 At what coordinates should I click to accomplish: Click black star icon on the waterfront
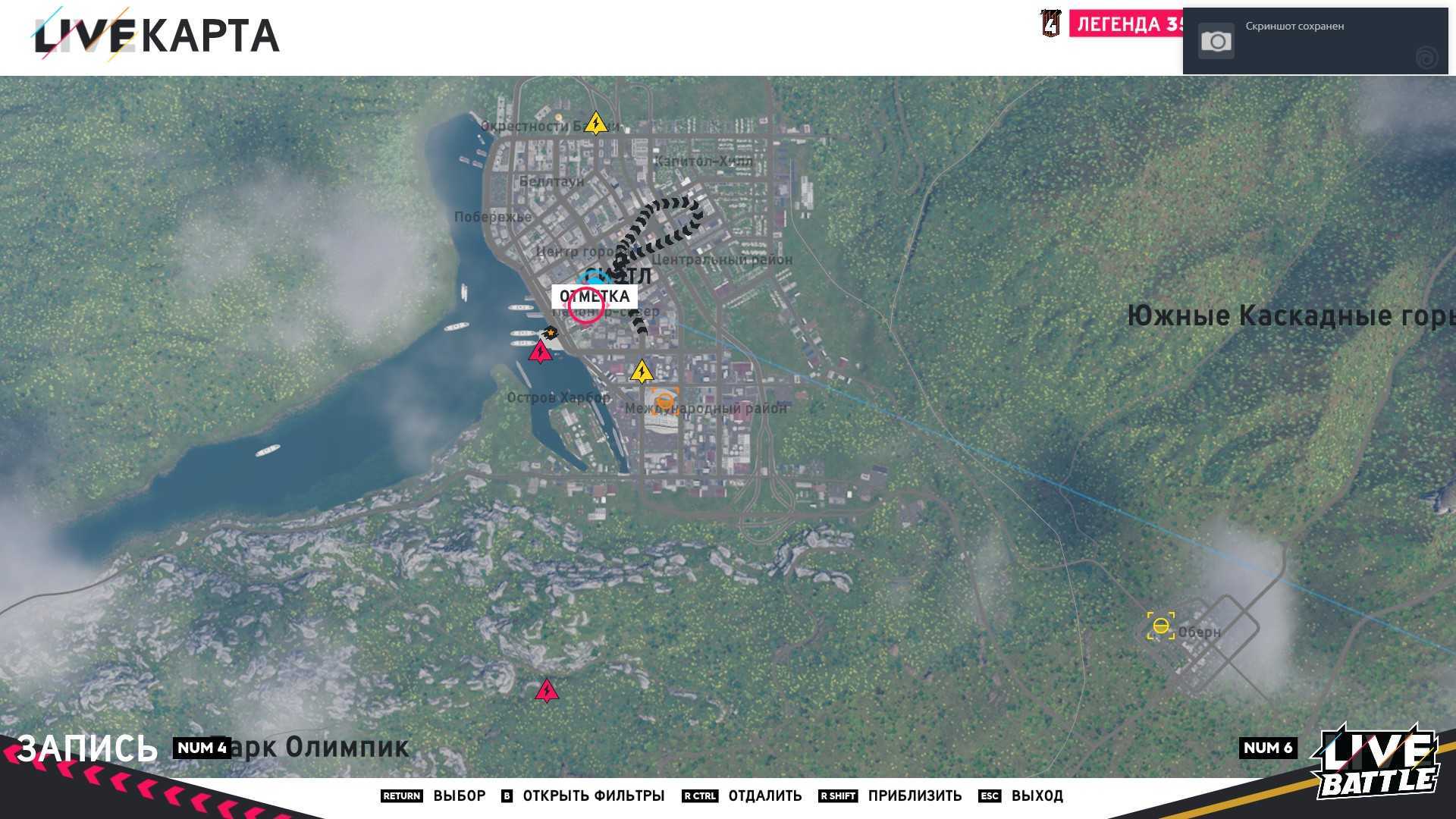click(550, 333)
